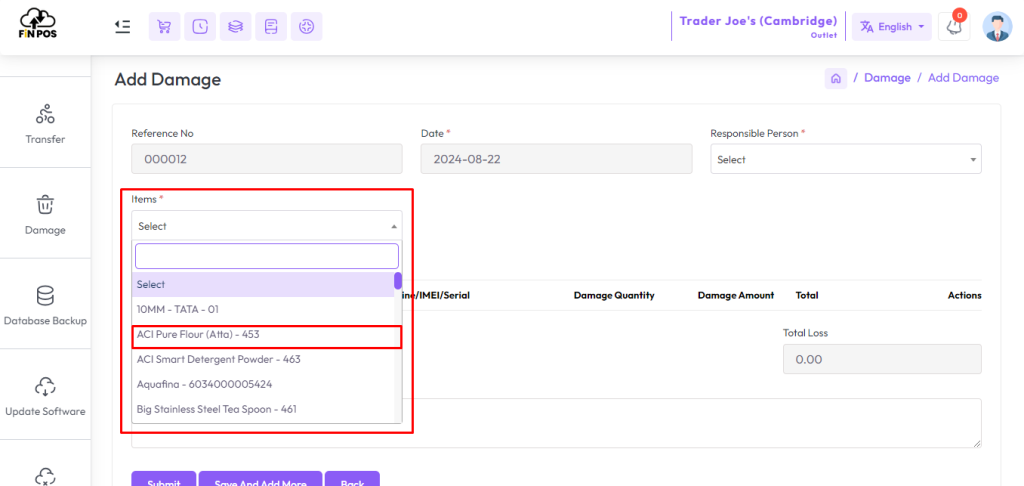Click the Add Damage page heading
The height and width of the screenshot is (486, 1024).
tap(168, 80)
